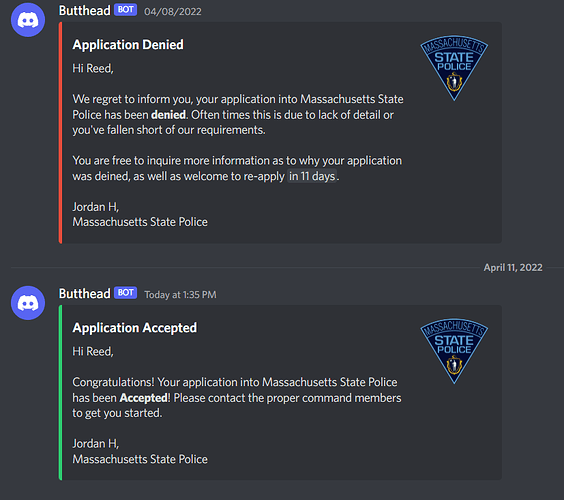Click Butthead's avatar on the accepted message
This screenshot has height=500, width=564.
(x=28, y=303)
